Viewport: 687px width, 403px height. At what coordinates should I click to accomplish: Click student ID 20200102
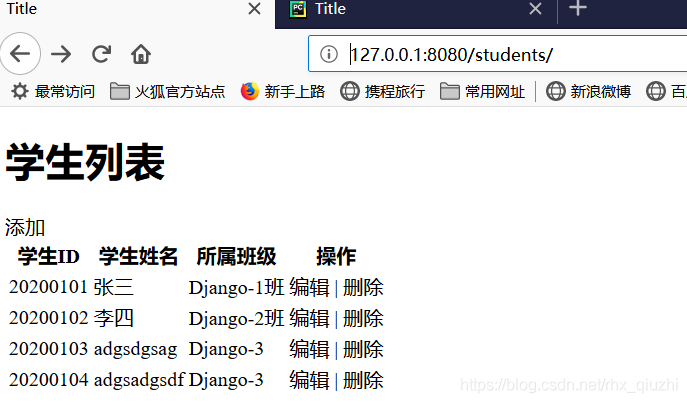(x=48, y=318)
